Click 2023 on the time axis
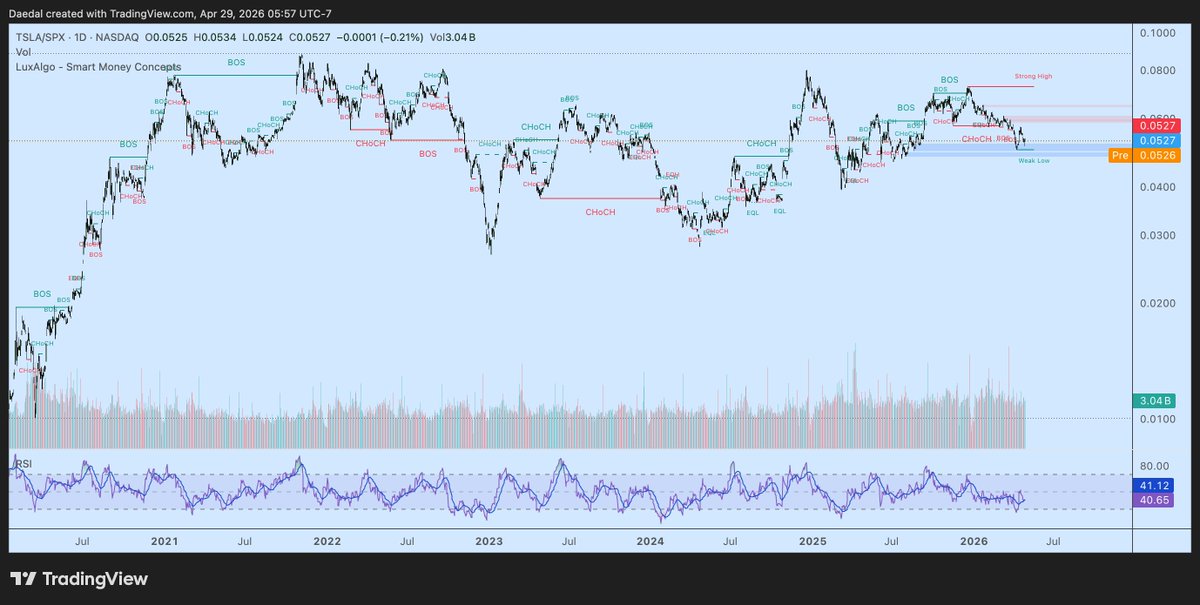The image size is (1200, 605). pos(488,541)
